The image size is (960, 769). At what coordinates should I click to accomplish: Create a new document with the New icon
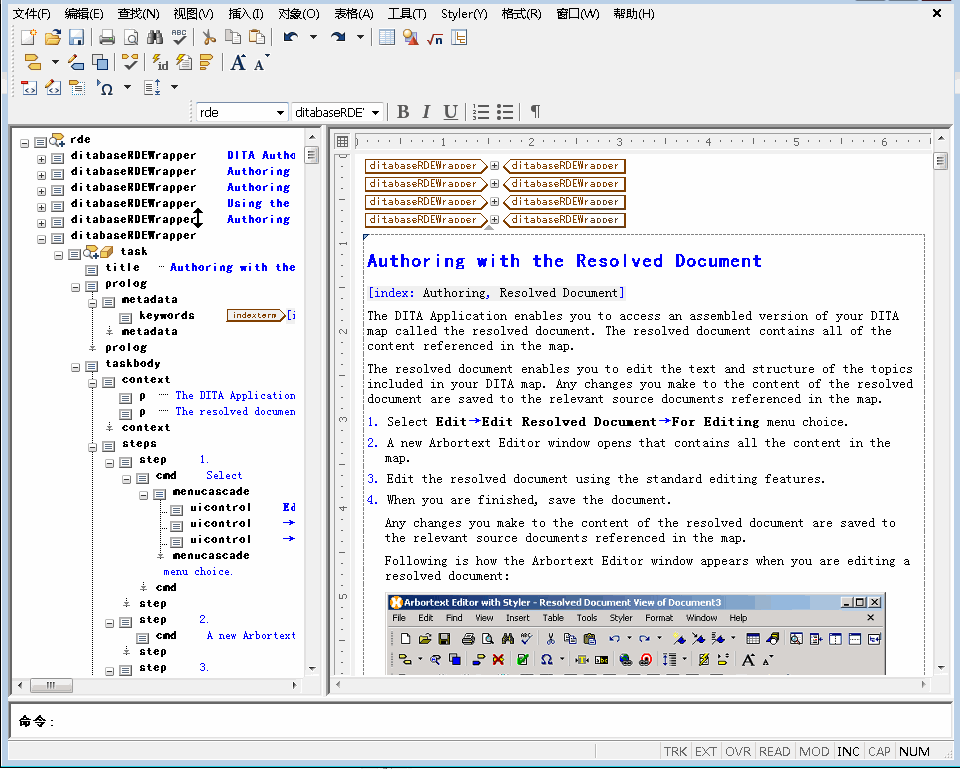click(x=28, y=37)
